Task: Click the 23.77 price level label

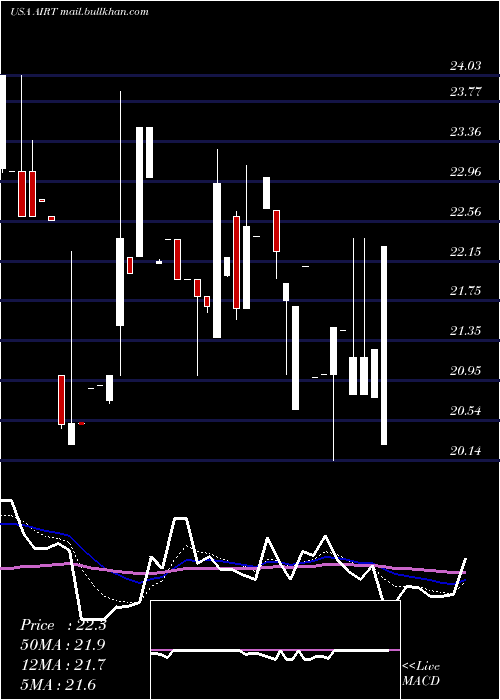Action: coord(466,92)
